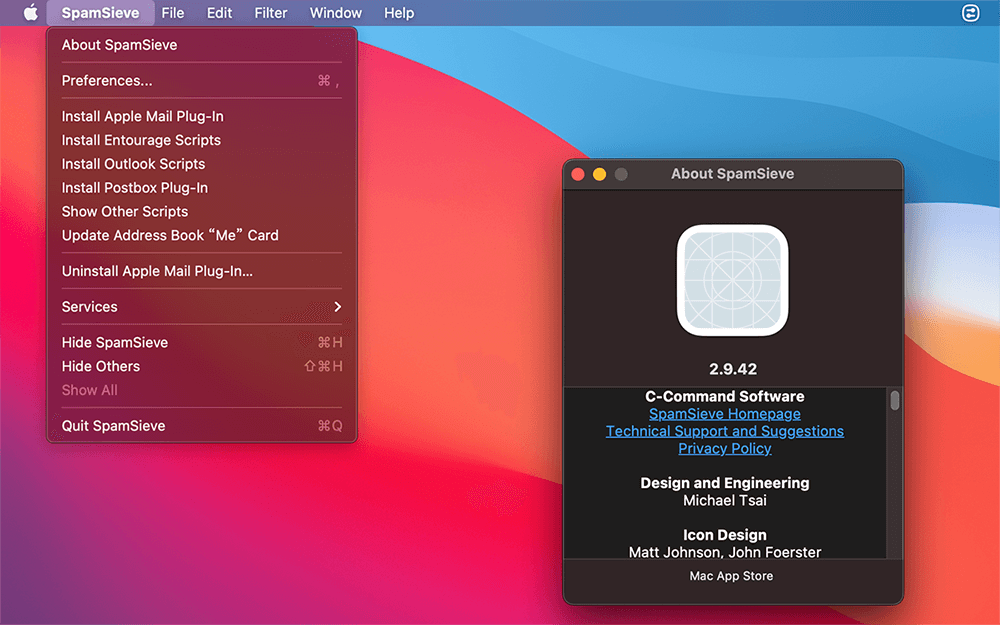Open the Filter menu

click(x=271, y=13)
